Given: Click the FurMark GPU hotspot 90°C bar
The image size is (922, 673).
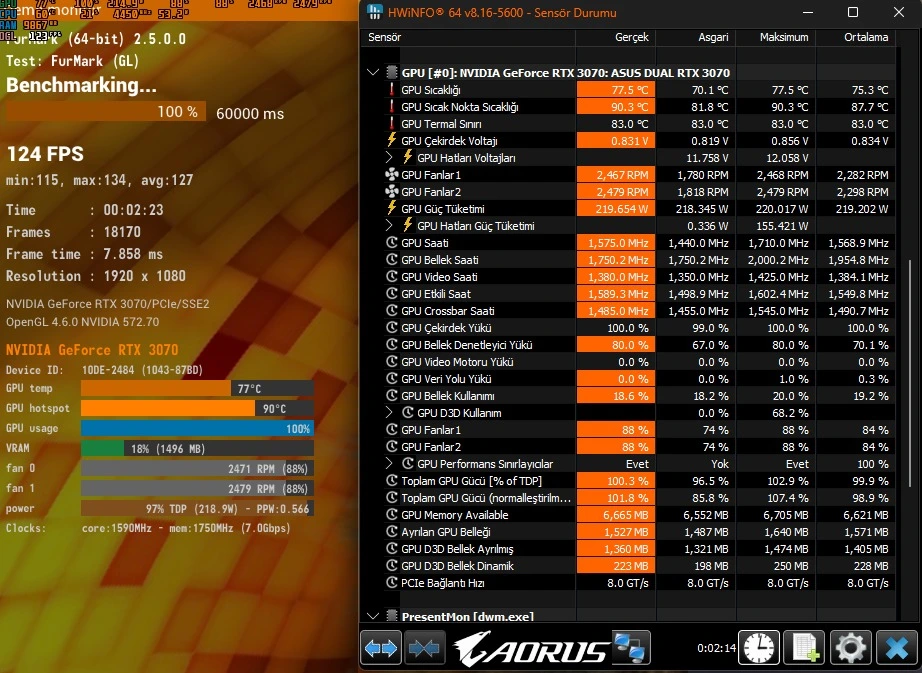Looking at the screenshot, I should (x=197, y=408).
